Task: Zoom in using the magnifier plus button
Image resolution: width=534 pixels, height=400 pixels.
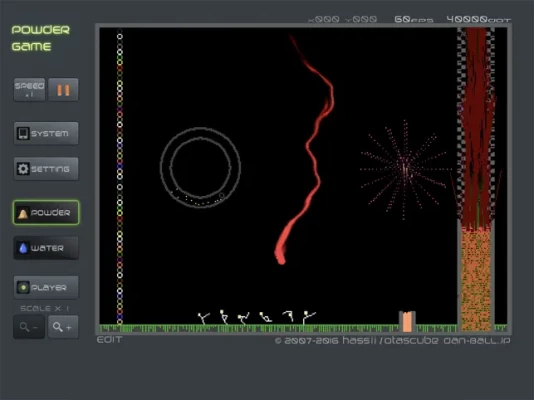Action: pyautogui.click(x=63, y=327)
